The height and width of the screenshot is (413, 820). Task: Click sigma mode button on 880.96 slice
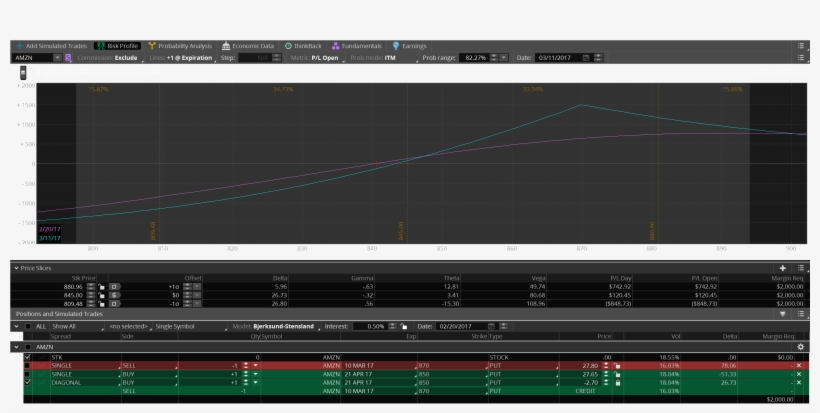click(115, 287)
